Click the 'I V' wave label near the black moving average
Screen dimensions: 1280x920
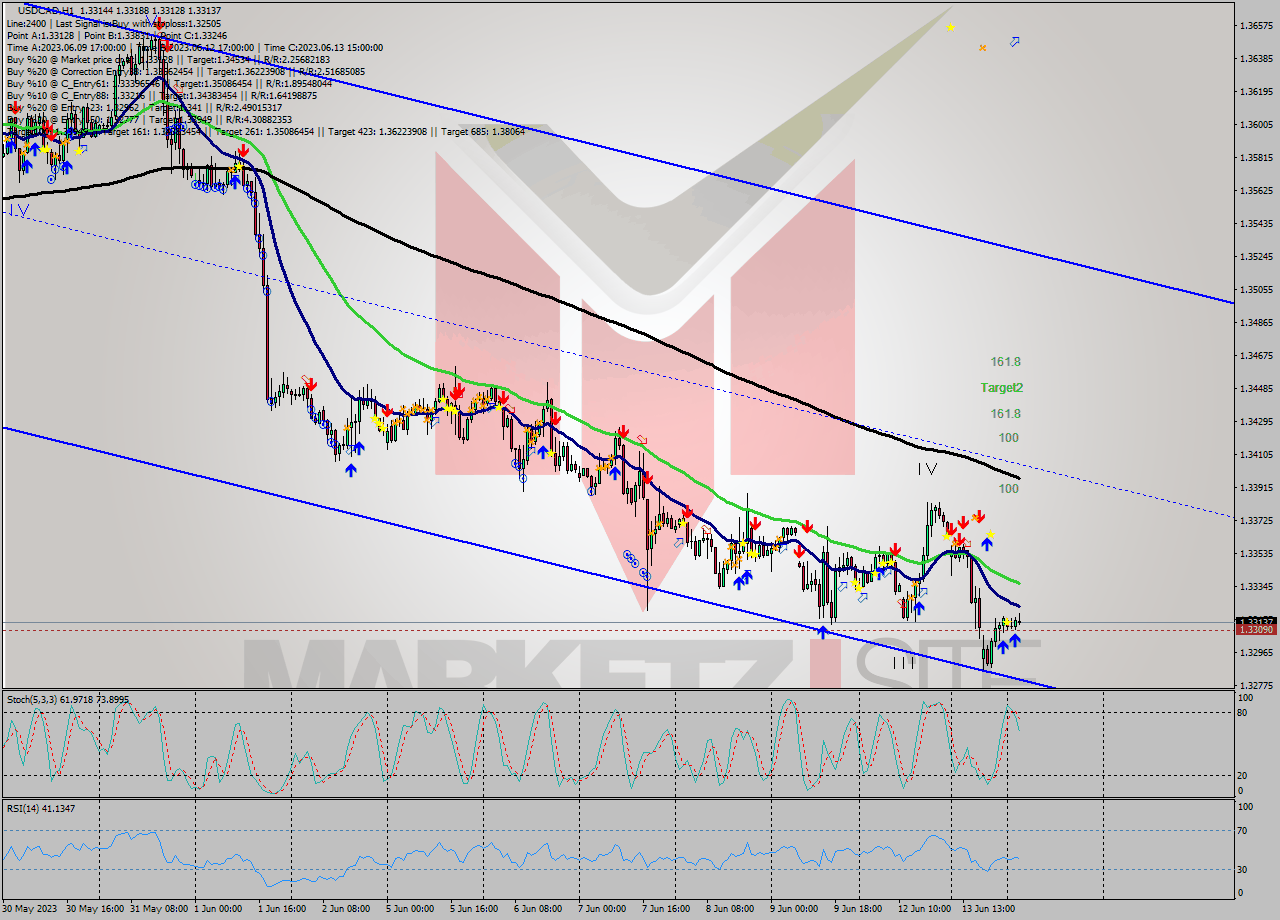927,468
